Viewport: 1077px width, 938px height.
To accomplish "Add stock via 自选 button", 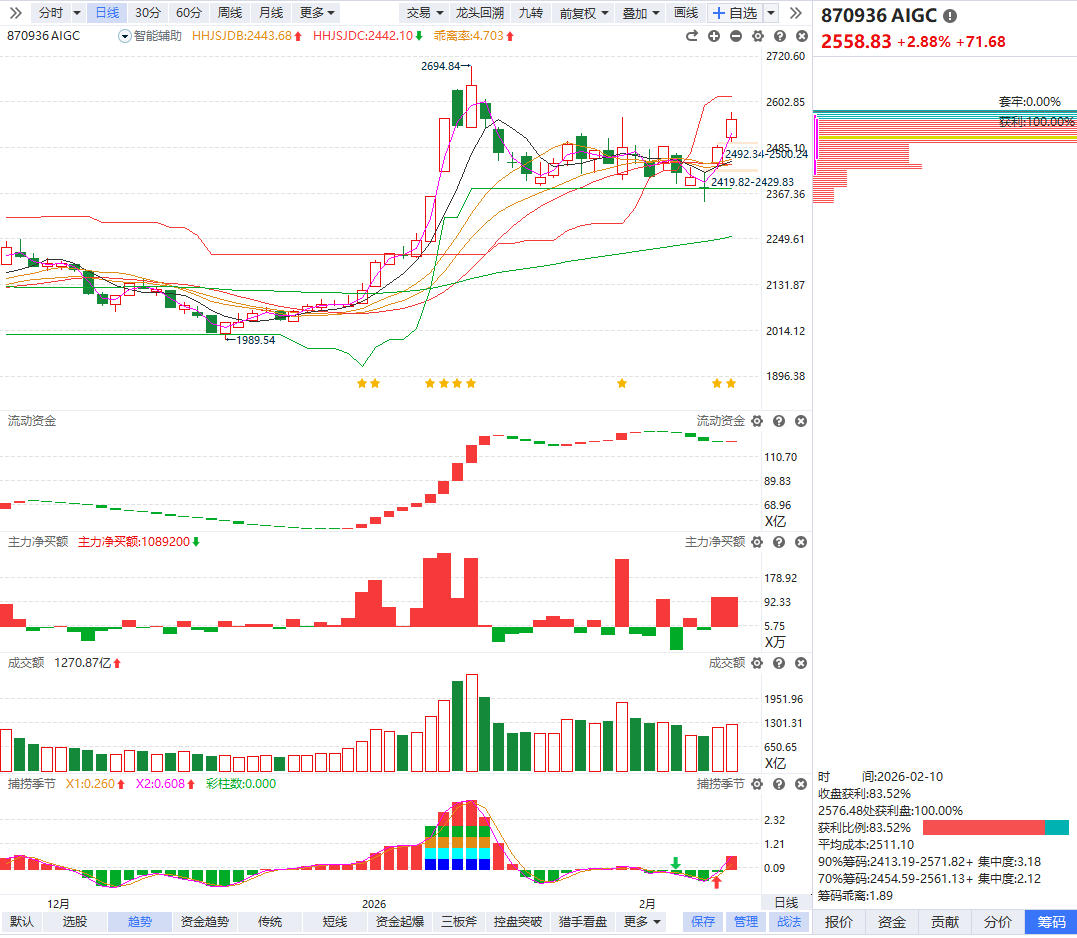I will [x=734, y=13].
